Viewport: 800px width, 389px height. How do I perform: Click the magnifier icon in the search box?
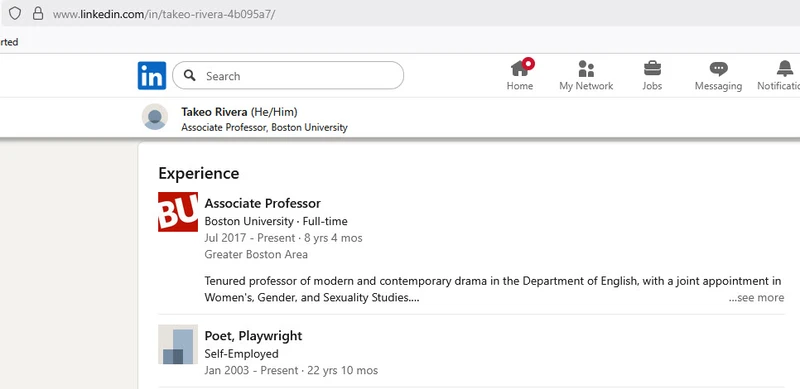pos(190,76)
